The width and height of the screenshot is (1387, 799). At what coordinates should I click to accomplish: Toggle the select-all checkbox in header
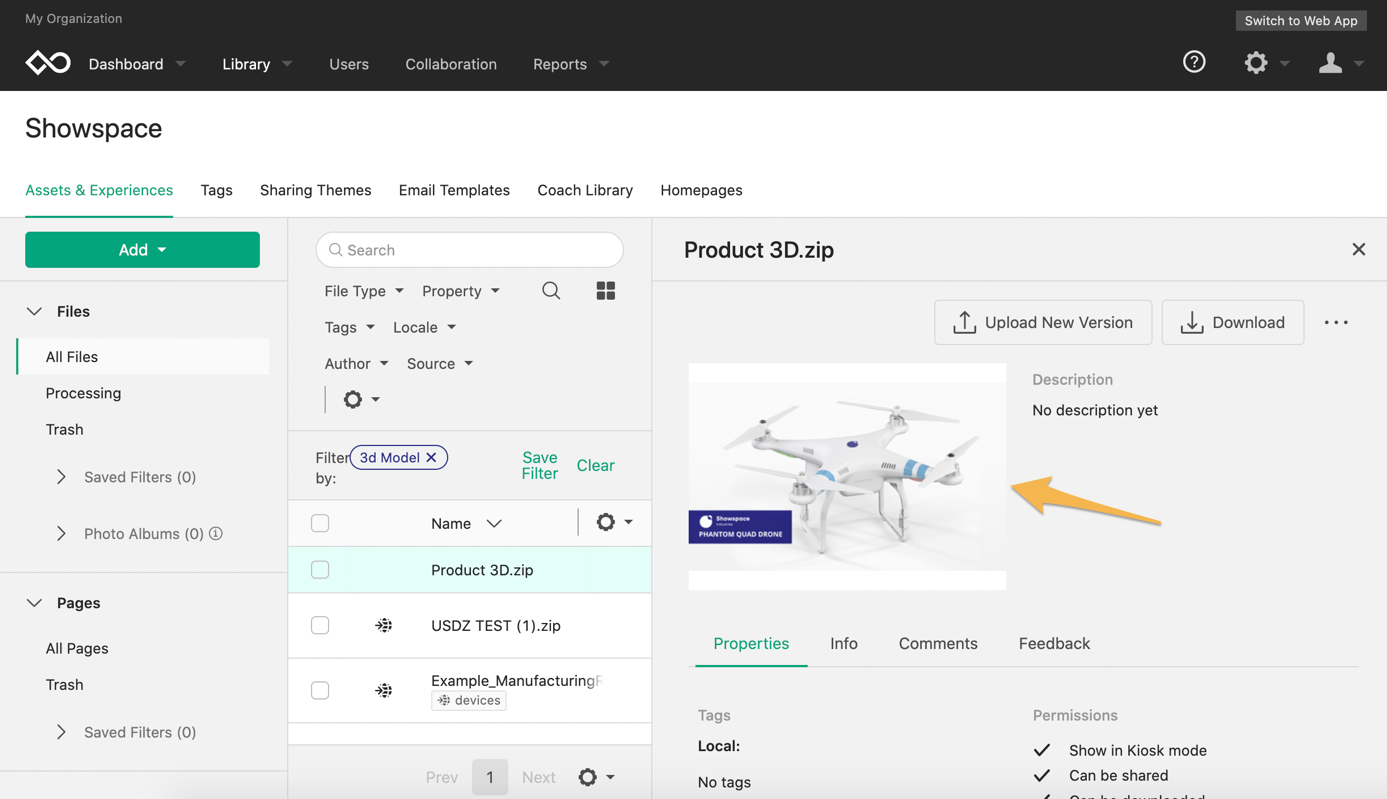(320, 523)
